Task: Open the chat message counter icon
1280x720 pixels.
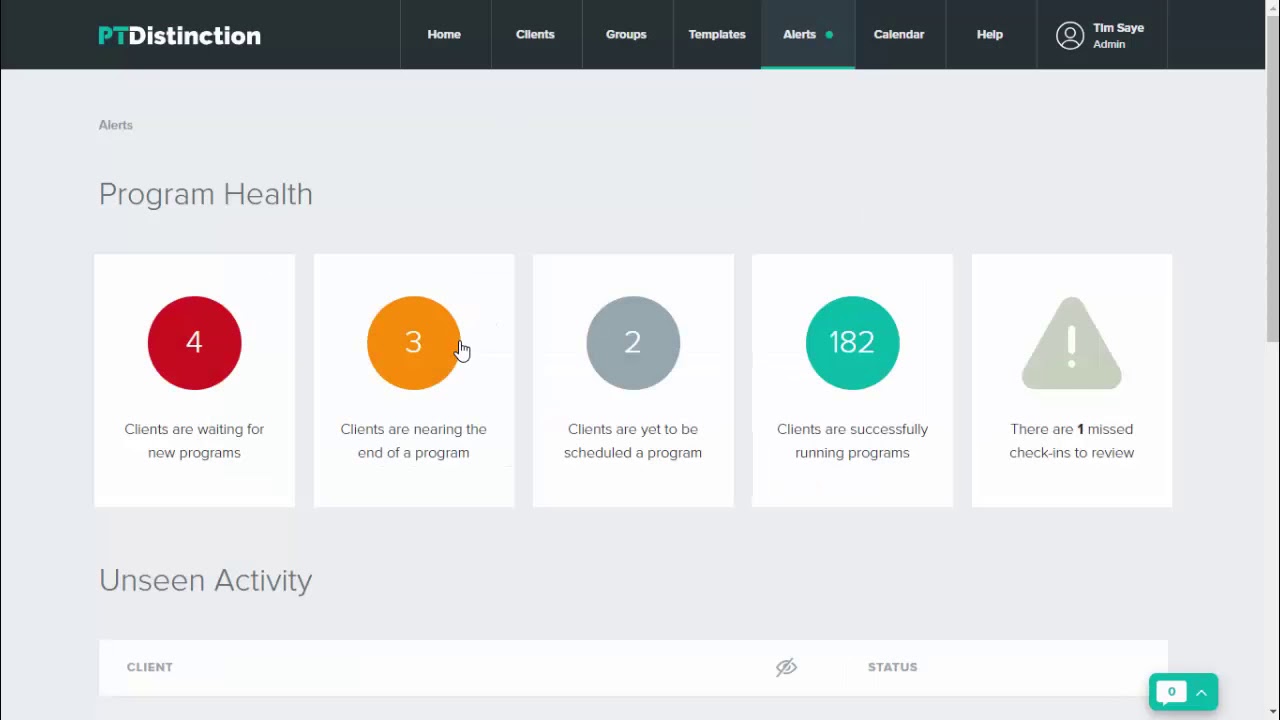Action: pyautogui.click(x=1171, y=692)
